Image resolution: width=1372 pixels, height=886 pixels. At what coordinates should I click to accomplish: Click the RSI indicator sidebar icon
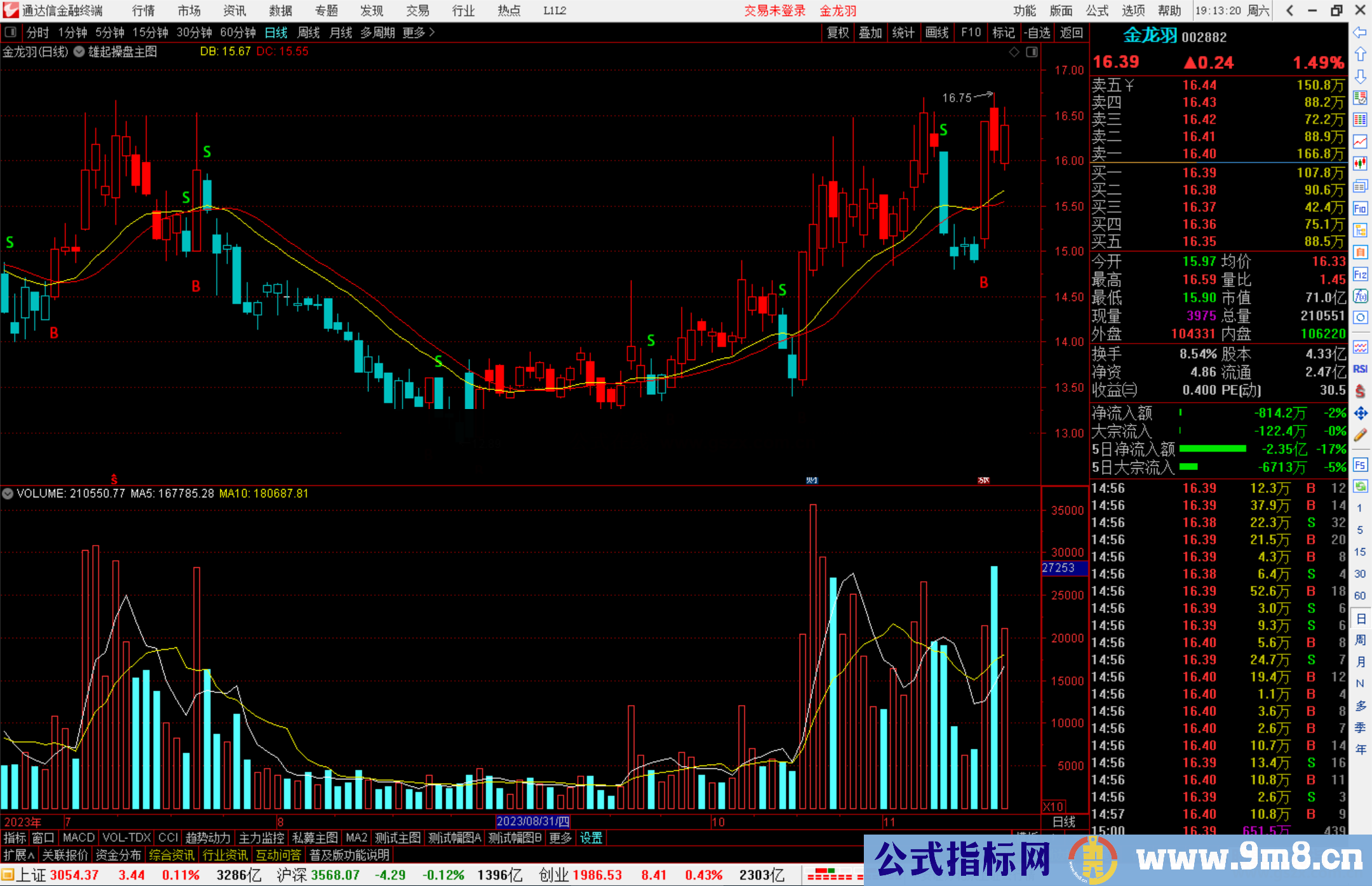pyautogui.click(x=1360, y=369)
